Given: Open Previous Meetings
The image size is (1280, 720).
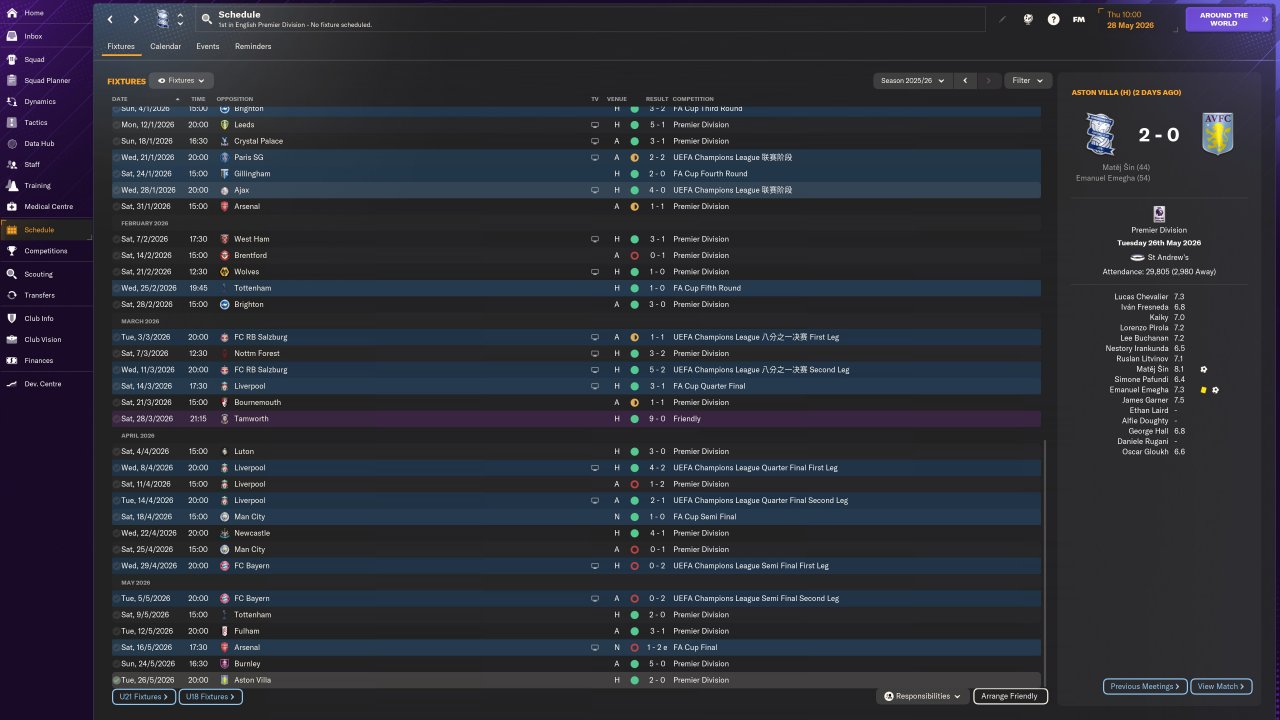Looking at the screenshot, I should (1145, 687).
